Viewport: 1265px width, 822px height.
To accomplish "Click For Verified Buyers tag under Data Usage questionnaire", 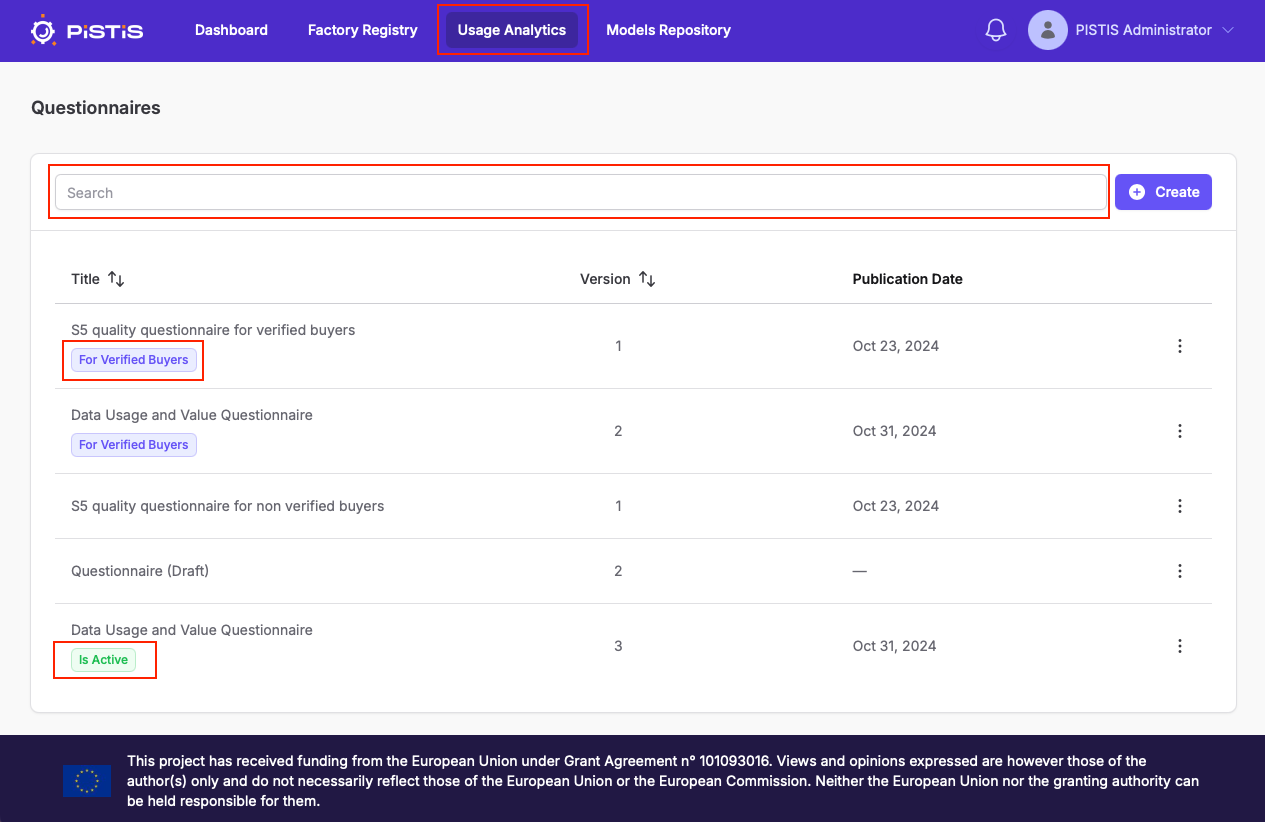I will coord(134,445).
